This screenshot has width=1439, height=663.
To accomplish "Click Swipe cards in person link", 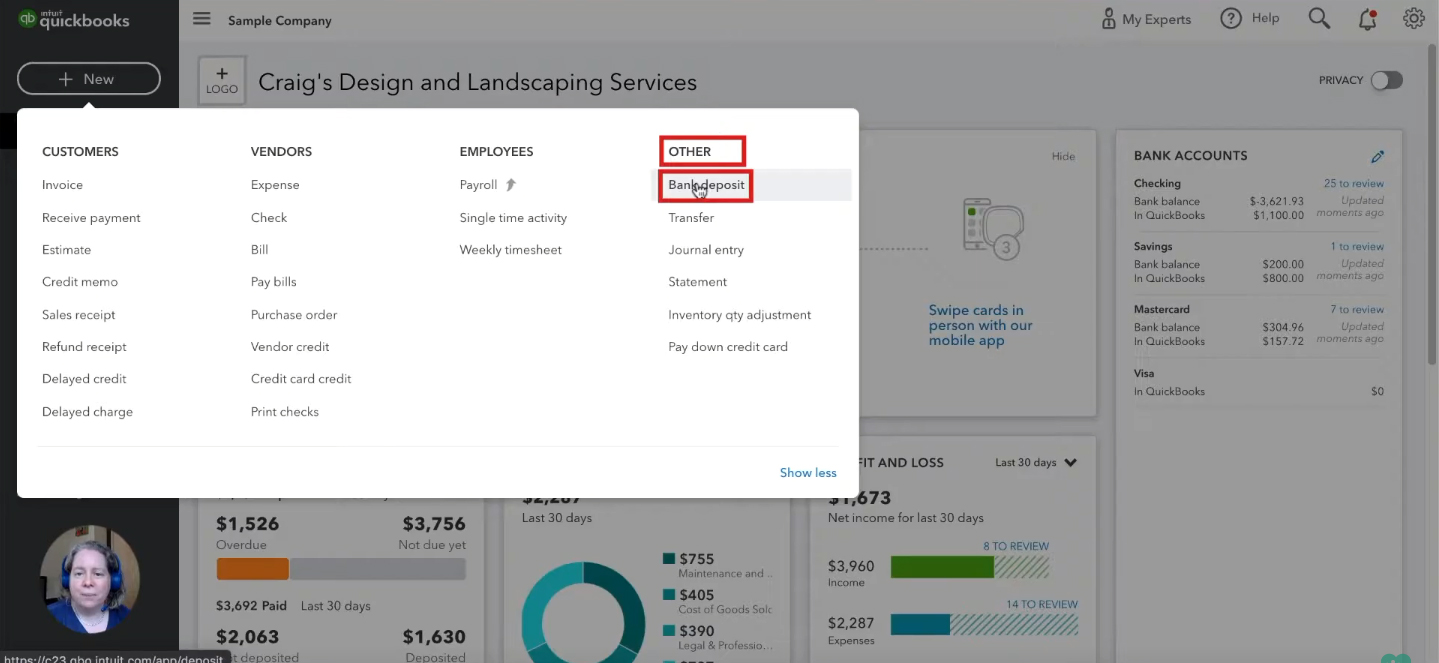I will [x=980, y=325].
